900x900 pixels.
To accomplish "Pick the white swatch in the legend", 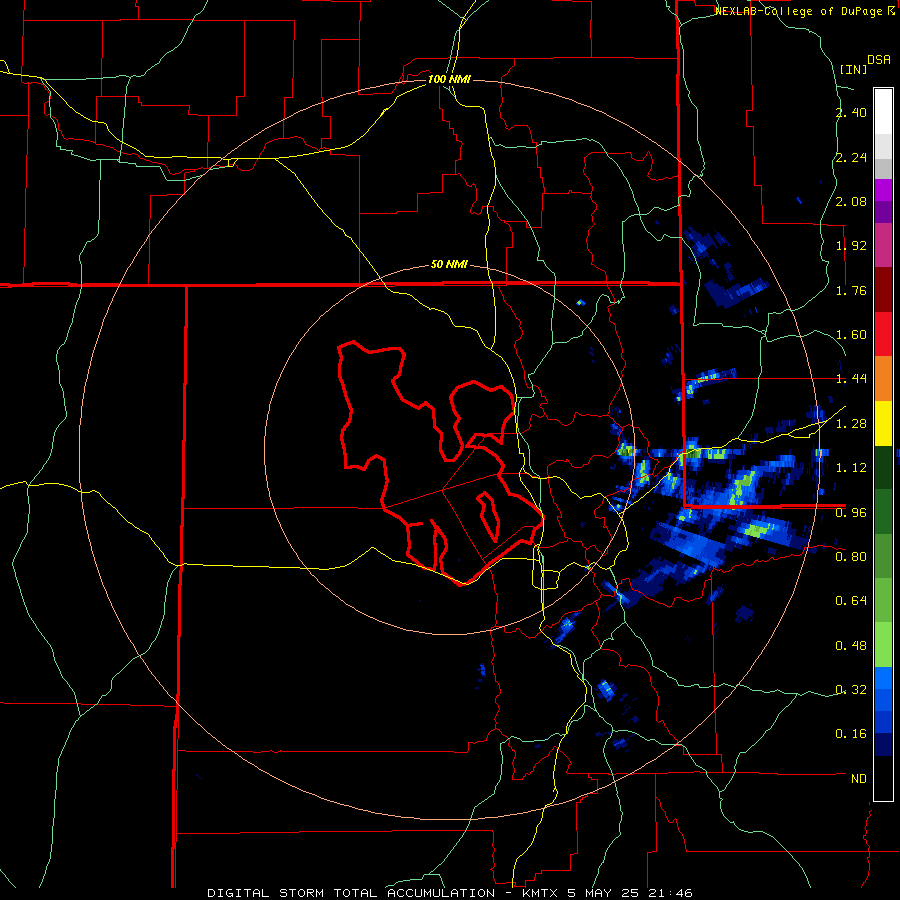I will pos(883,111).
